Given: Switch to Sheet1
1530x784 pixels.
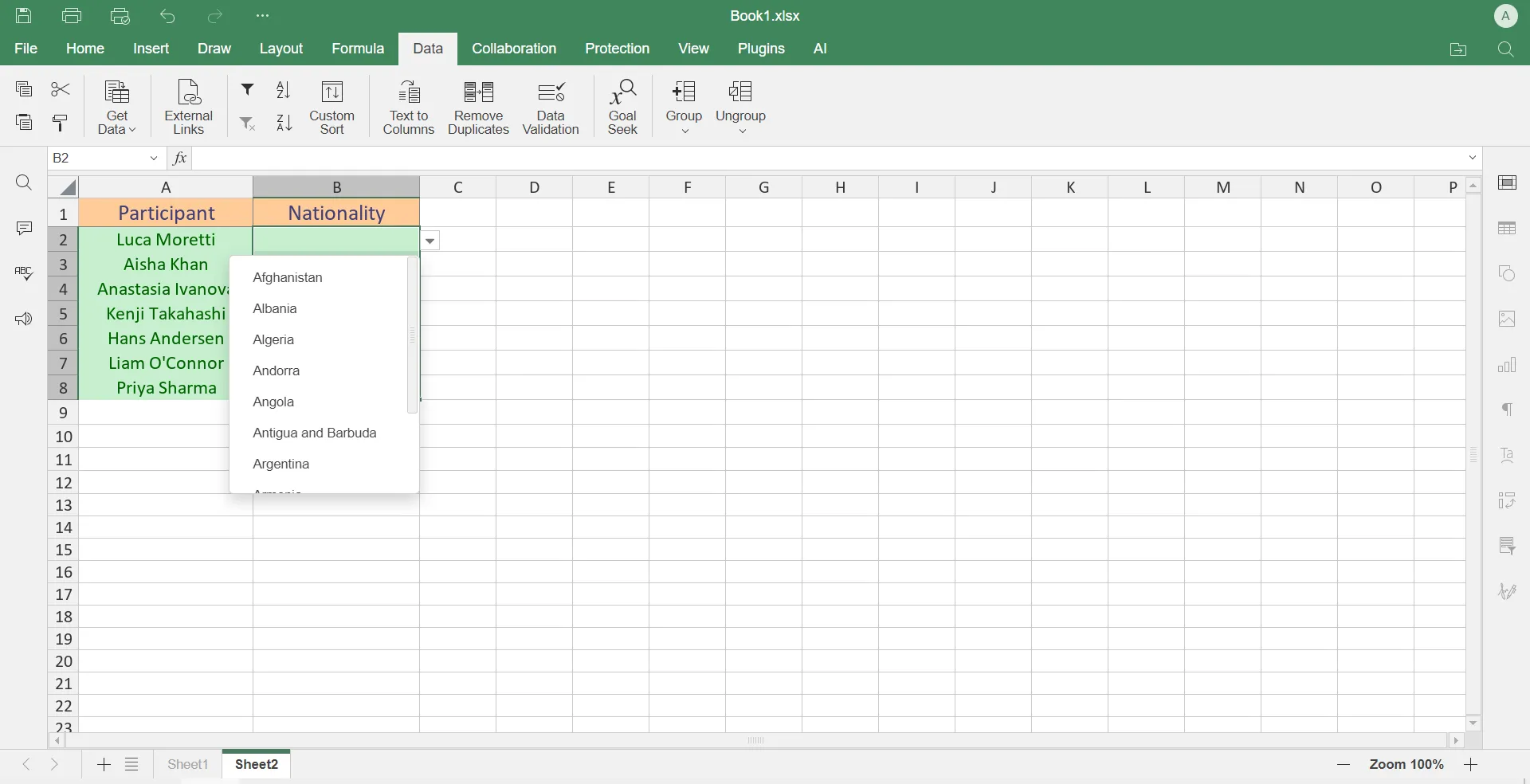Looking at the screenshot, I should pos(188,764).
